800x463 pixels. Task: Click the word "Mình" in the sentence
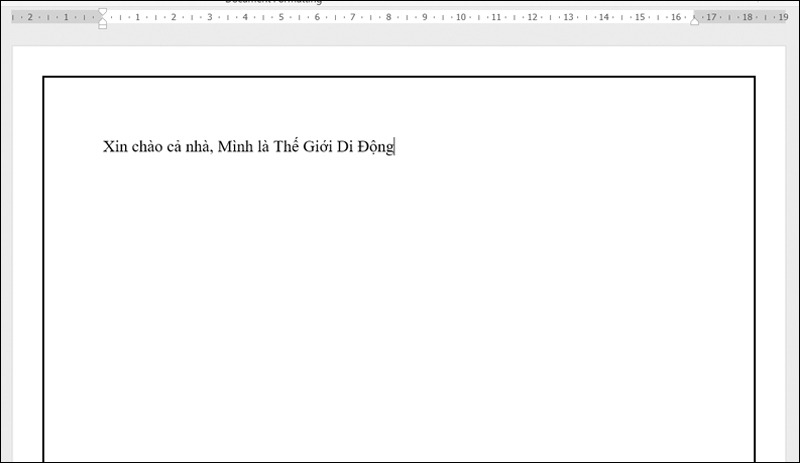click(x=235, y=147)
